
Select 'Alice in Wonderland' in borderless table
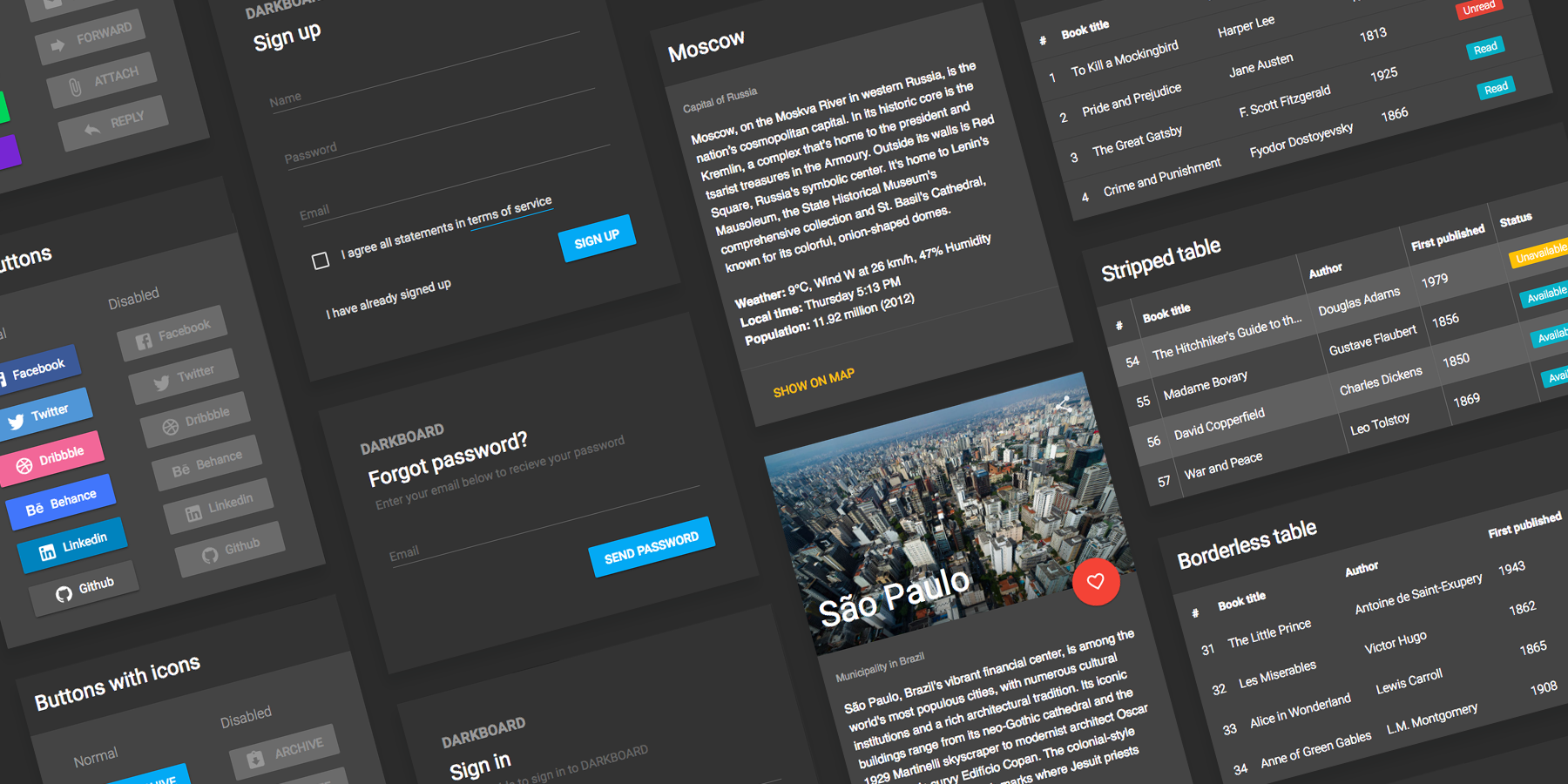(1301, 711)
